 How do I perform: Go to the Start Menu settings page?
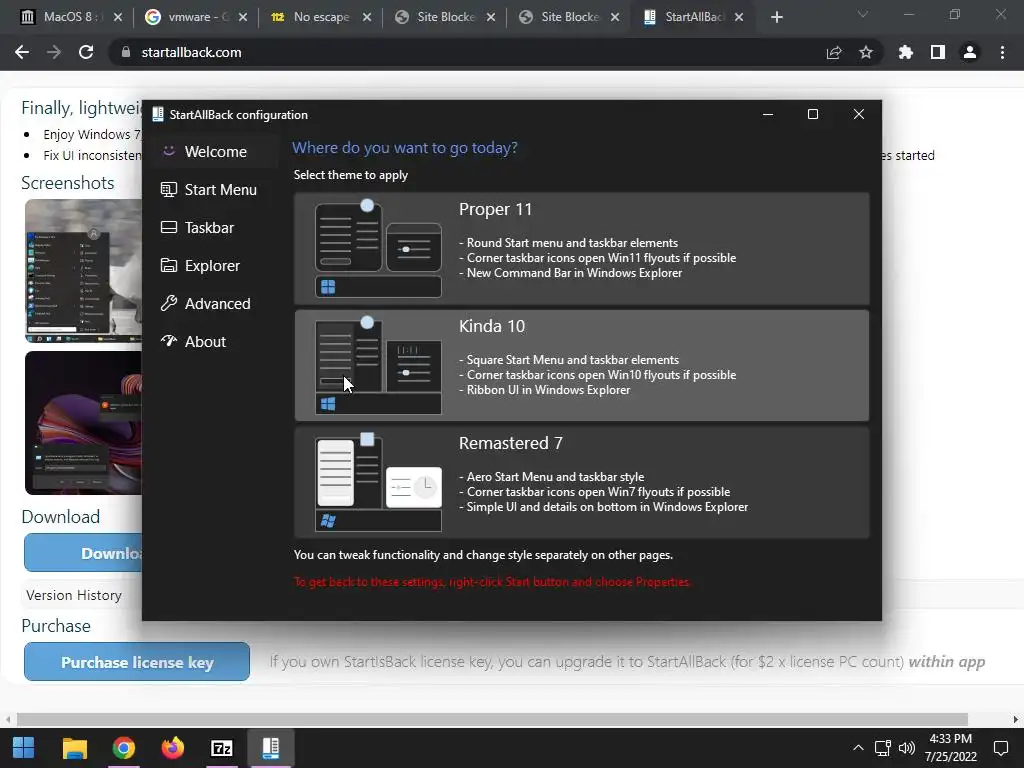pos(211,189)
